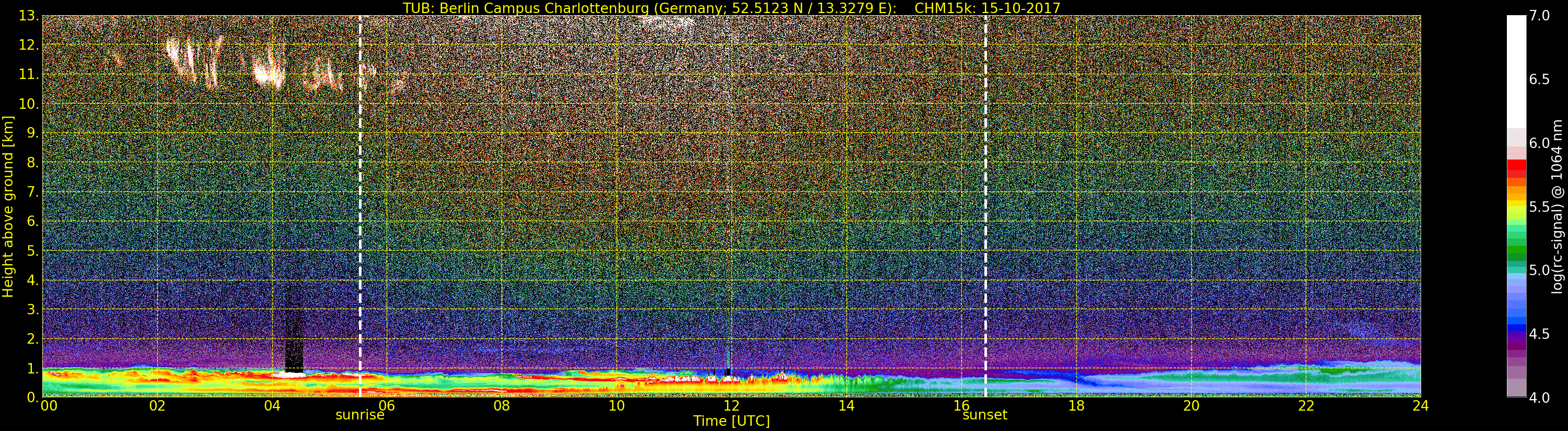Click the 00 tick on the time axis
1568x431 pixels.
pyautogui.click(x=49, y=406)
